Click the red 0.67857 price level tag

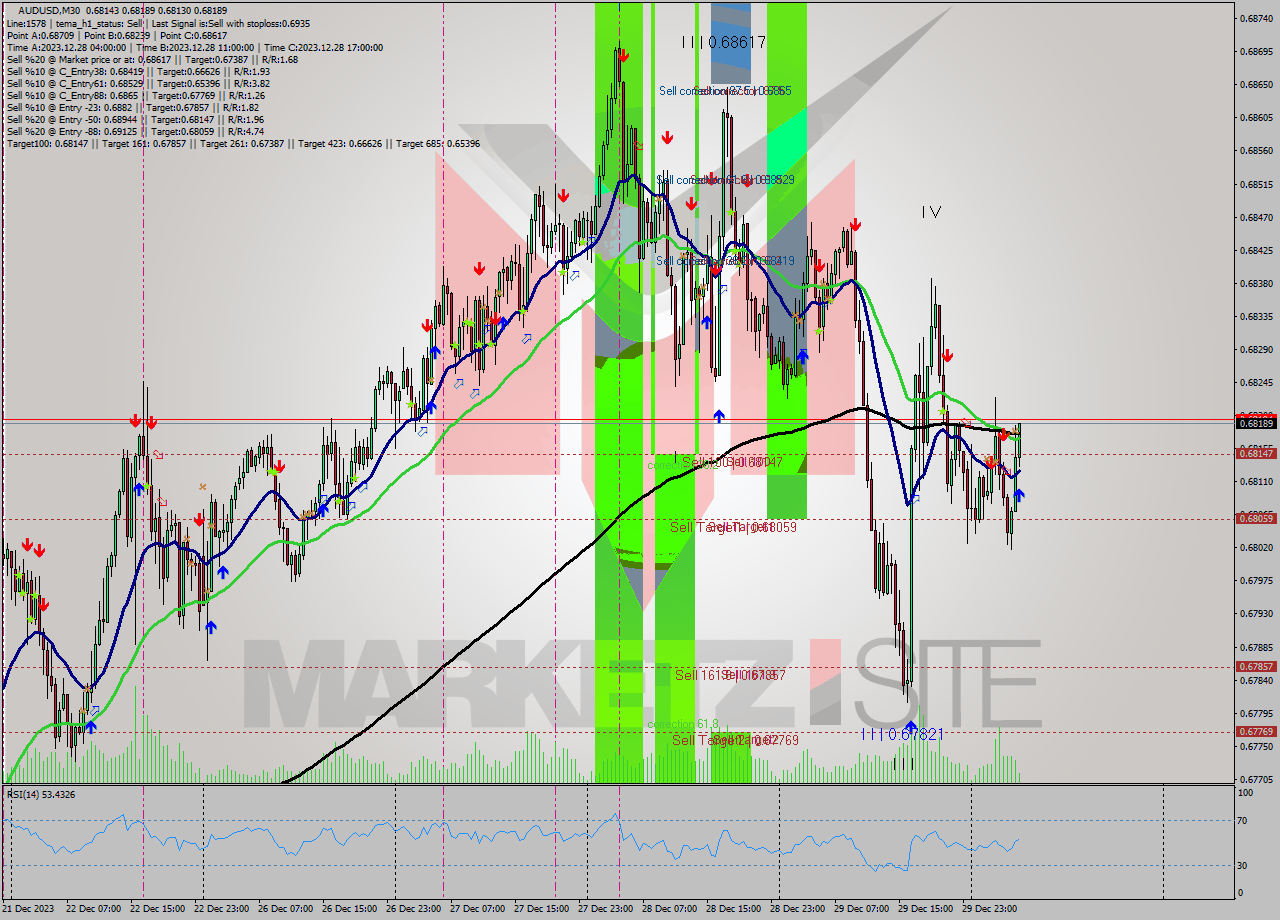pyautogui.click(x=1256, y=667)
